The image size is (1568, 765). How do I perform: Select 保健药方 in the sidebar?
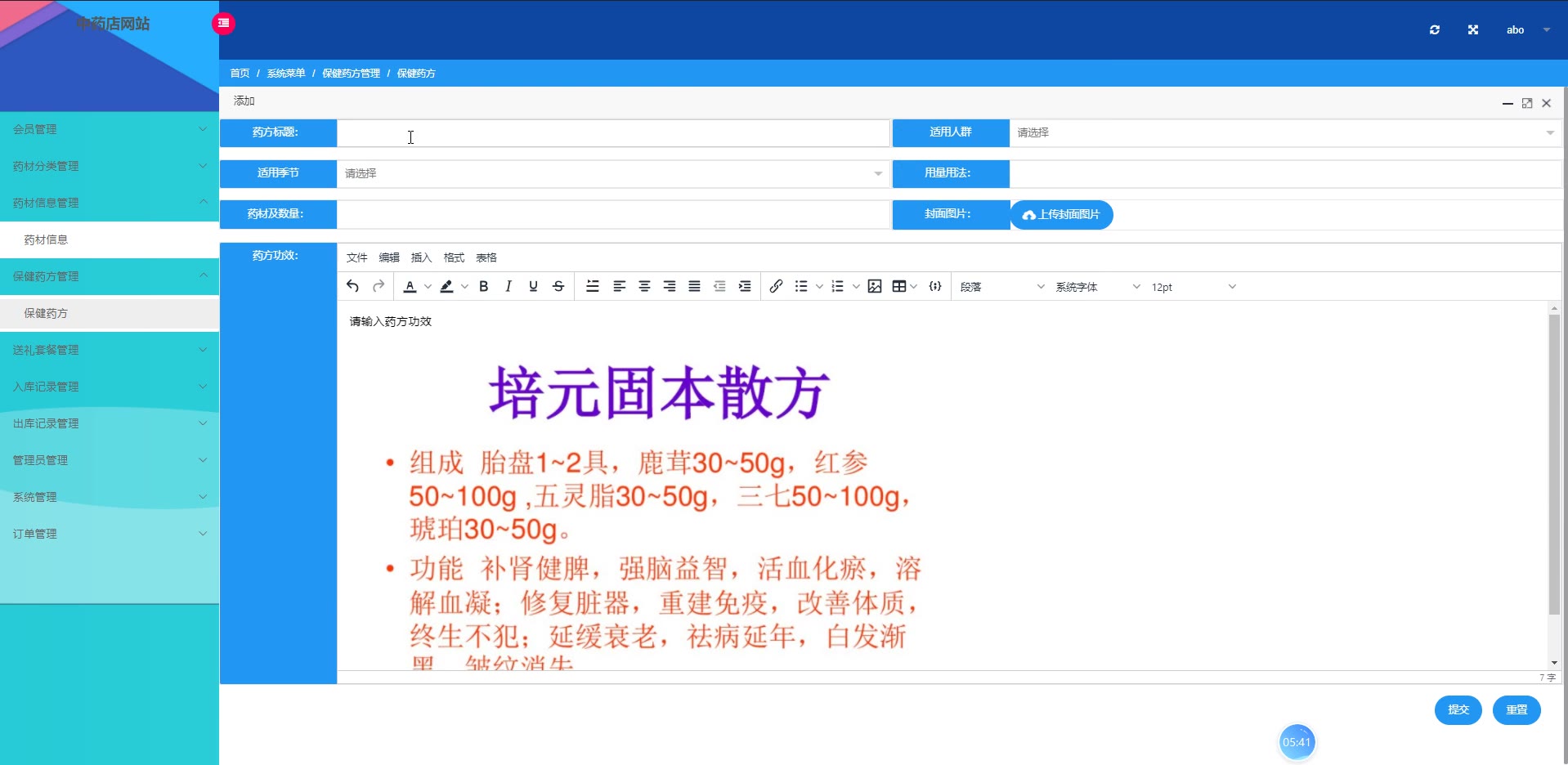coord(110,313)
